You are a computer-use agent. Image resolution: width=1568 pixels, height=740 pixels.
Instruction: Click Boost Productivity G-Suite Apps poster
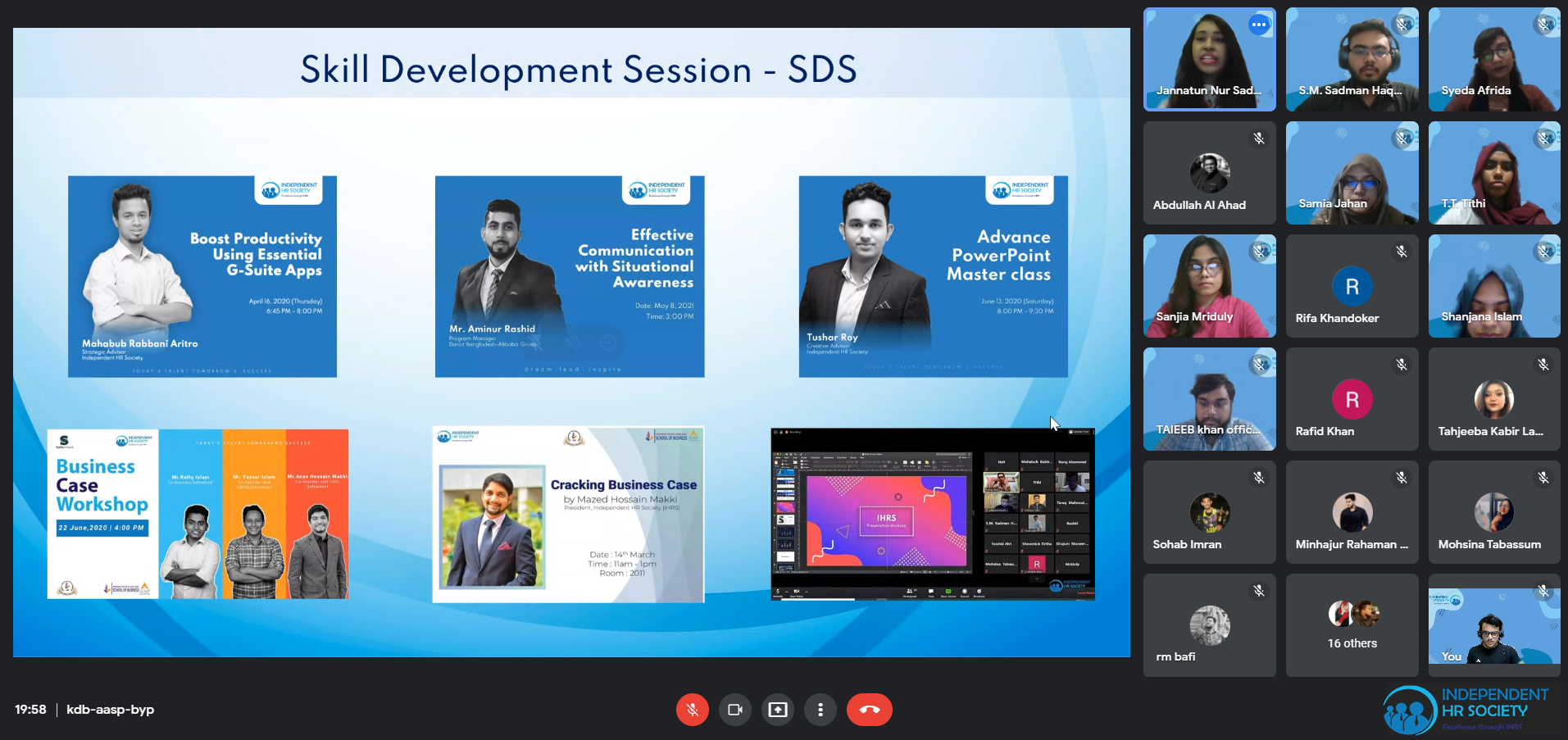coord(202,276)
